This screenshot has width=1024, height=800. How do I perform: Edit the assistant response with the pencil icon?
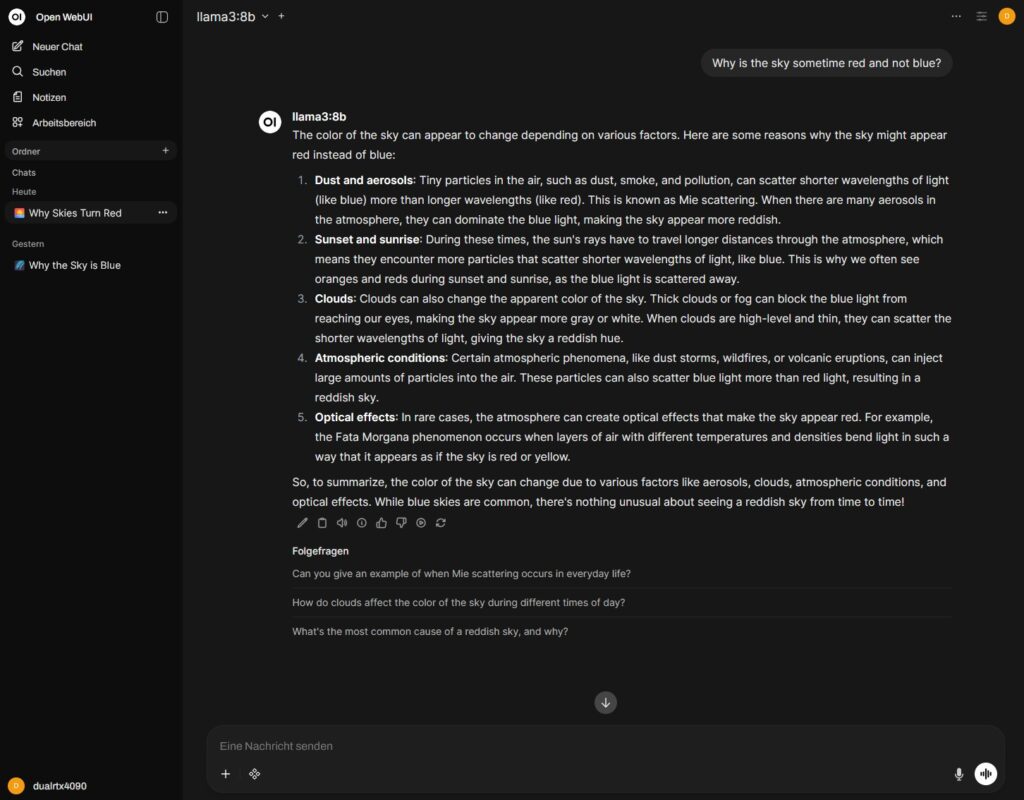coord(302,522)
